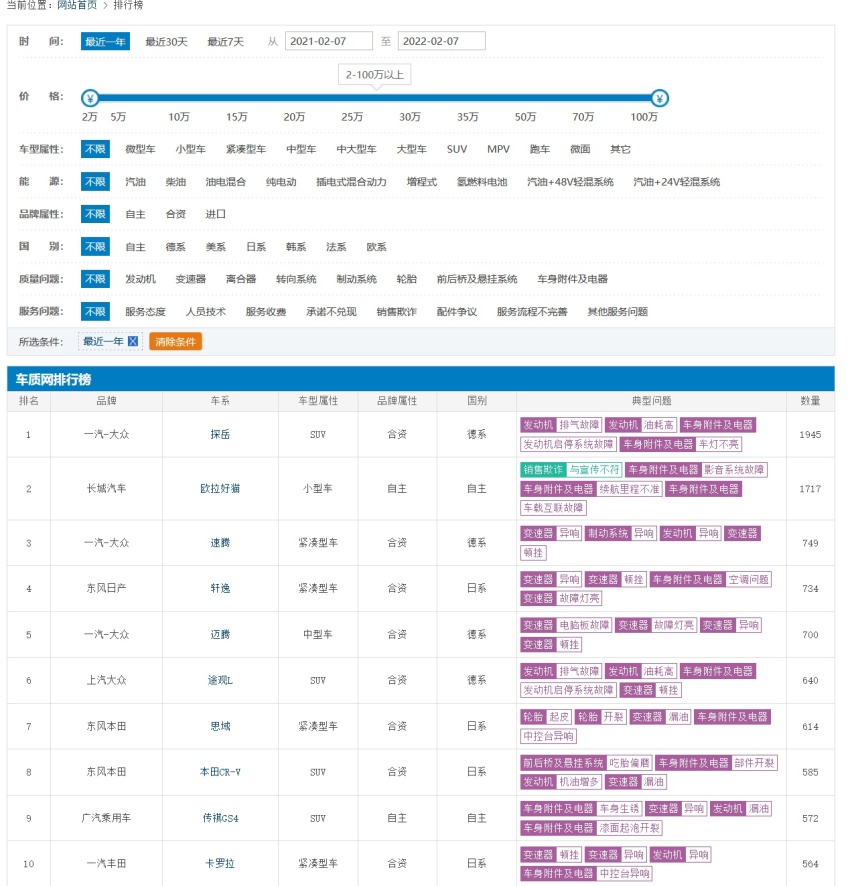Choose SUV in the vehicle type filter row
852x886 pixels.
pos(457,149)
